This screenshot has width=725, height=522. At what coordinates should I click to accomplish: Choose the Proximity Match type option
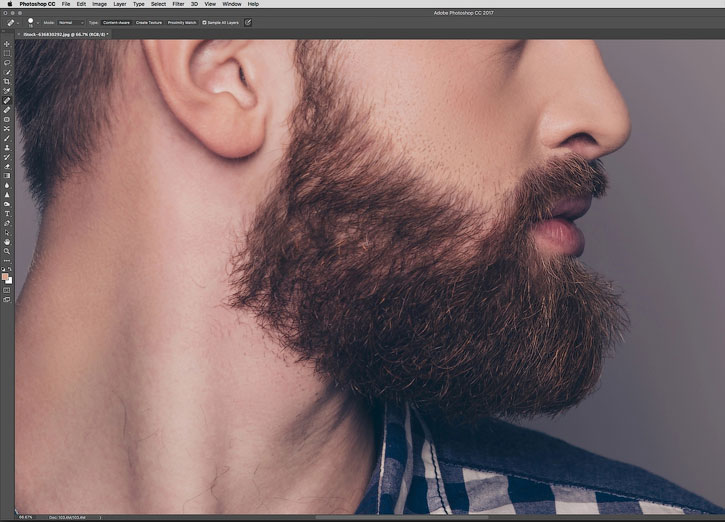182,23
